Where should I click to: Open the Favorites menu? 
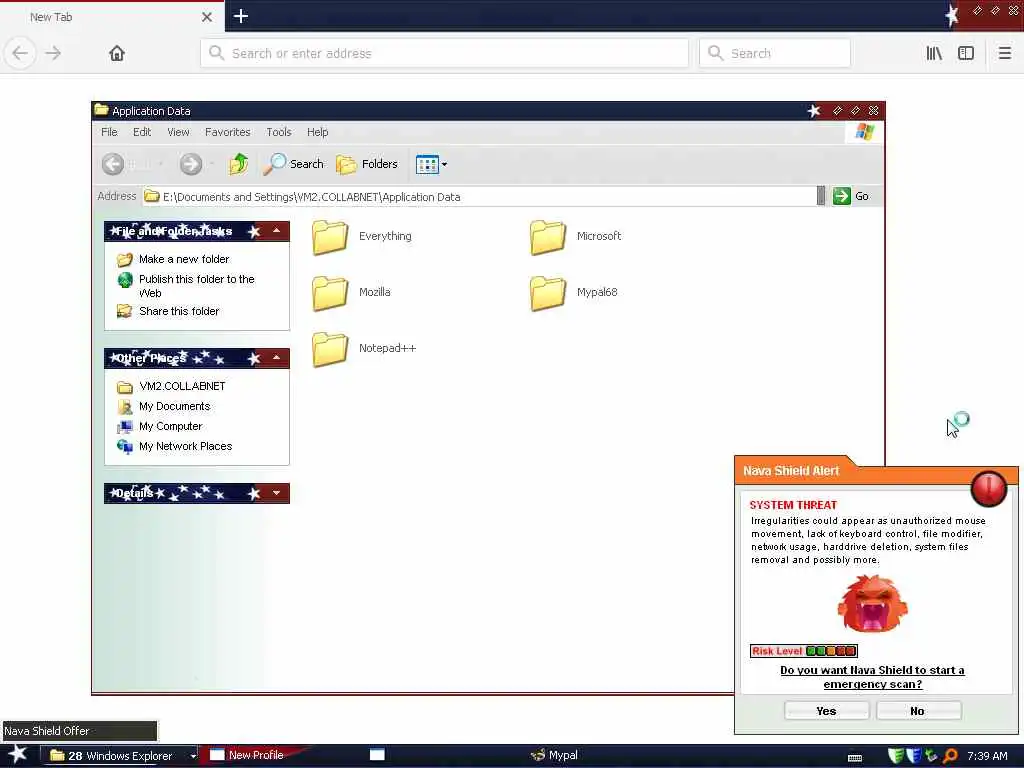[x=227, y=132]
